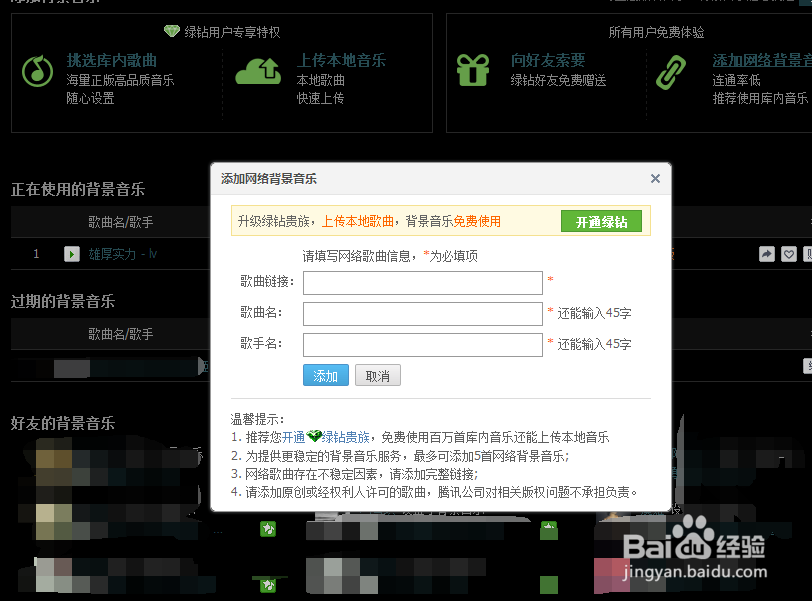Click the green gift box icon
The height and width of the screenshot is (601, 812).
473,70
